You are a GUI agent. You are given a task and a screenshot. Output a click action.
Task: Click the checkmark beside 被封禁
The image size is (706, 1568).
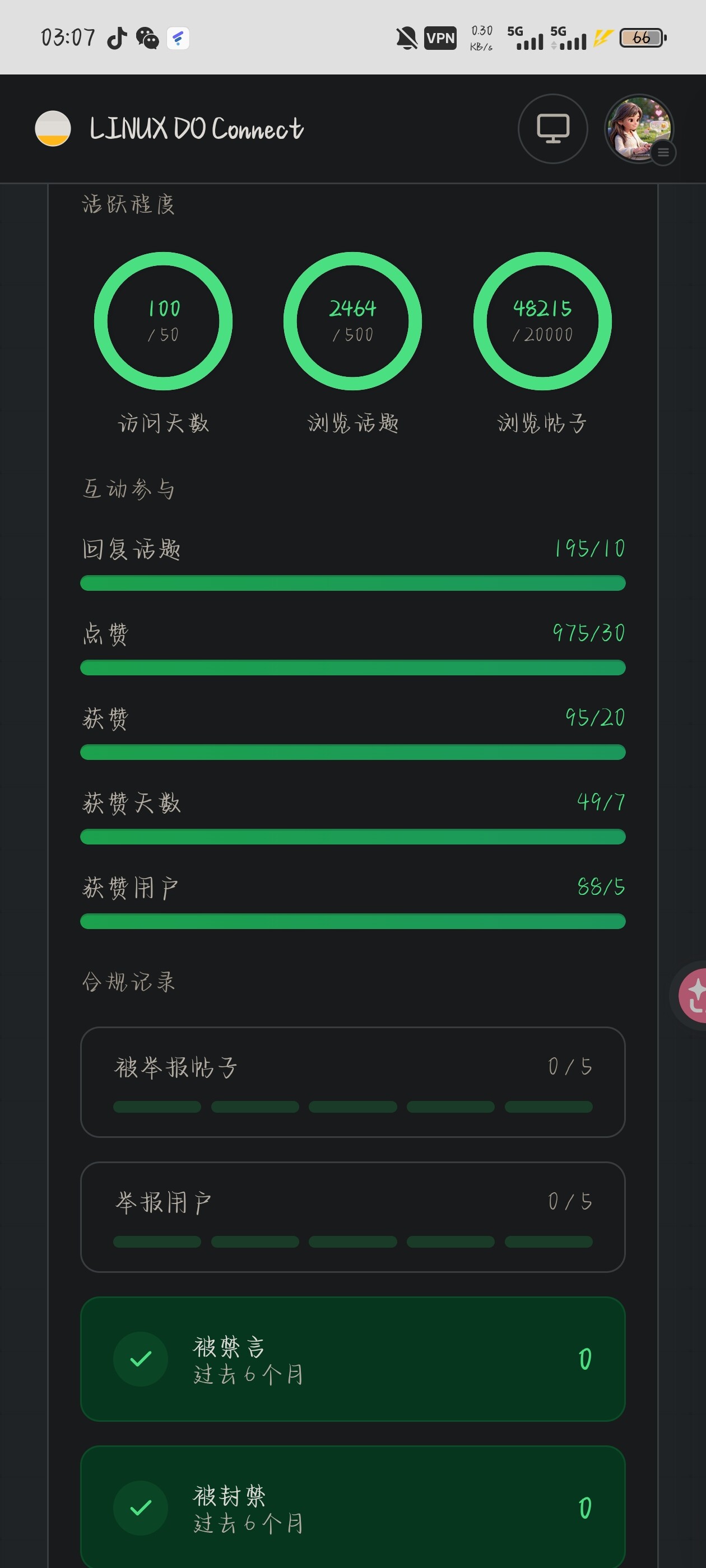click(x=141, y=1507)
